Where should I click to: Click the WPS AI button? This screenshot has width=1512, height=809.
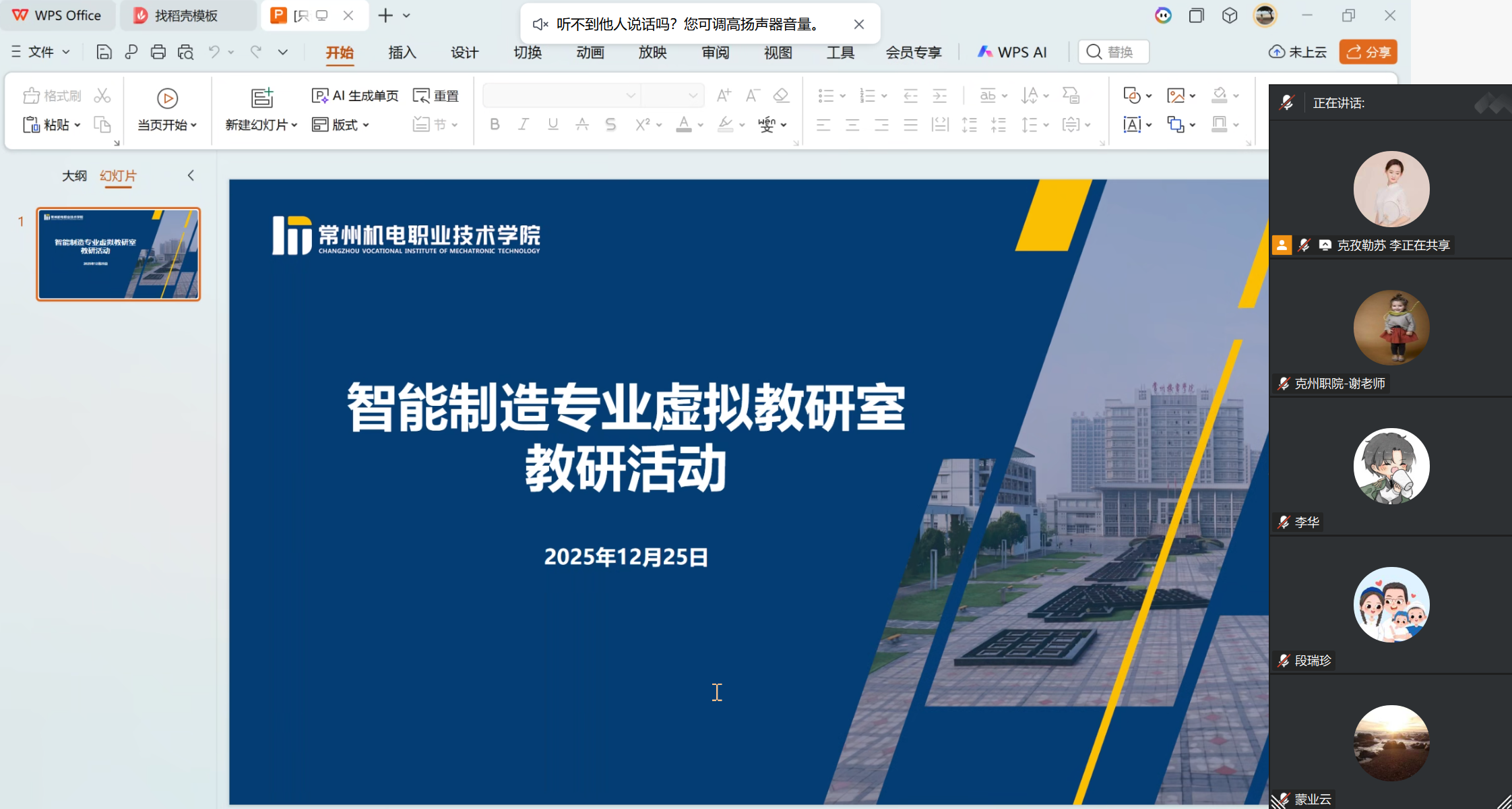[x=1012, y=52]
